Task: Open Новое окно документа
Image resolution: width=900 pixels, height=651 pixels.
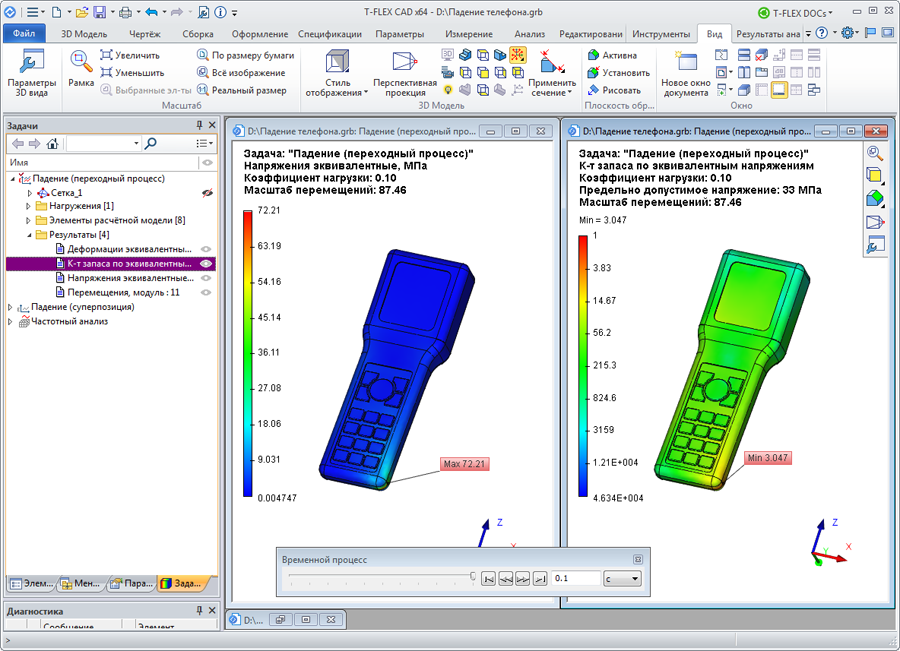Action: [685, 62]
